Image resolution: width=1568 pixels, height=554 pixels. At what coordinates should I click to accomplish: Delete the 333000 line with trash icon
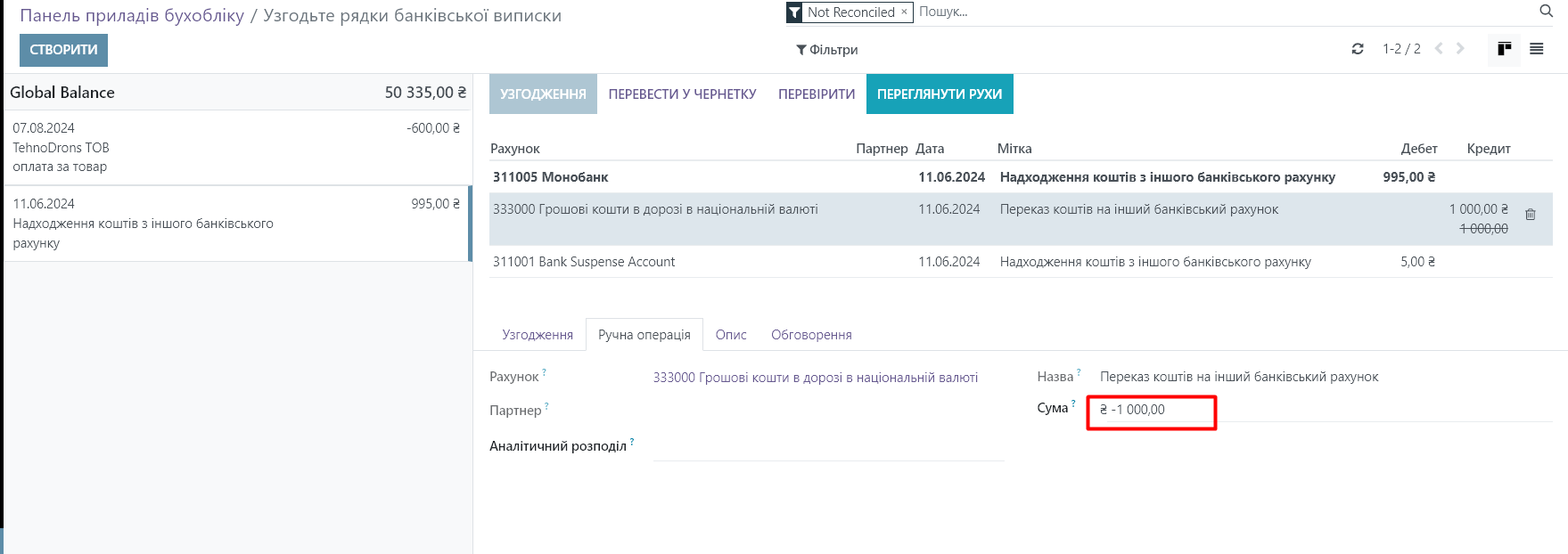(x=1531, y=215)
